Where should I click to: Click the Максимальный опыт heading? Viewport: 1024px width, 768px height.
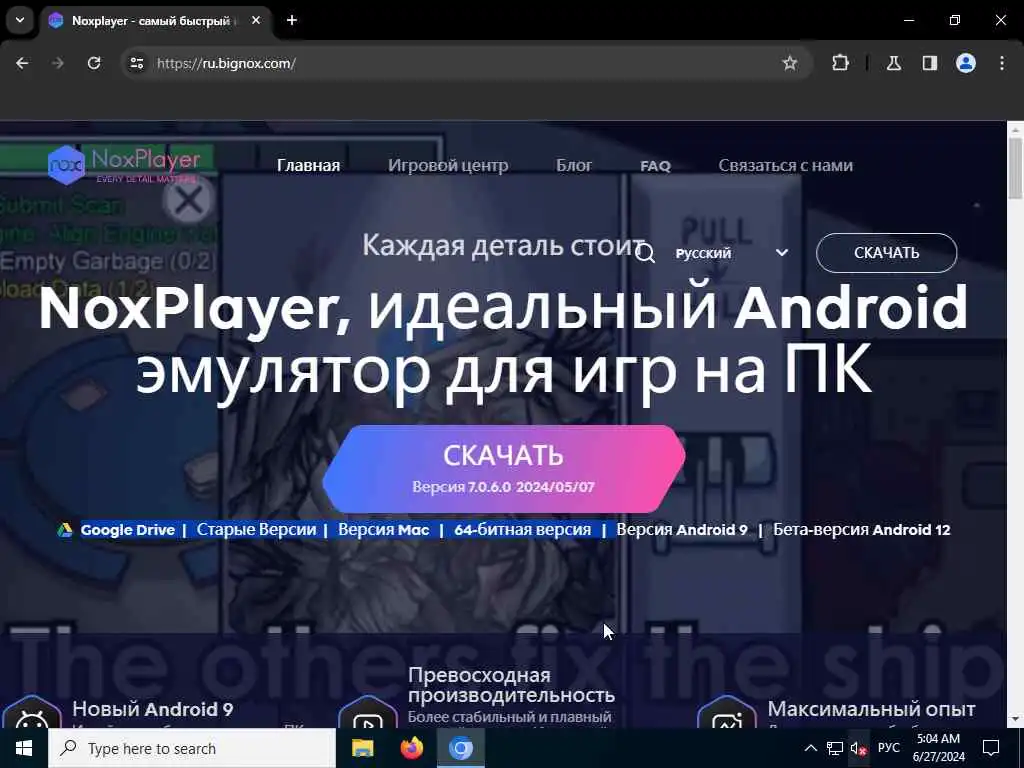click(x=871, y=709)
